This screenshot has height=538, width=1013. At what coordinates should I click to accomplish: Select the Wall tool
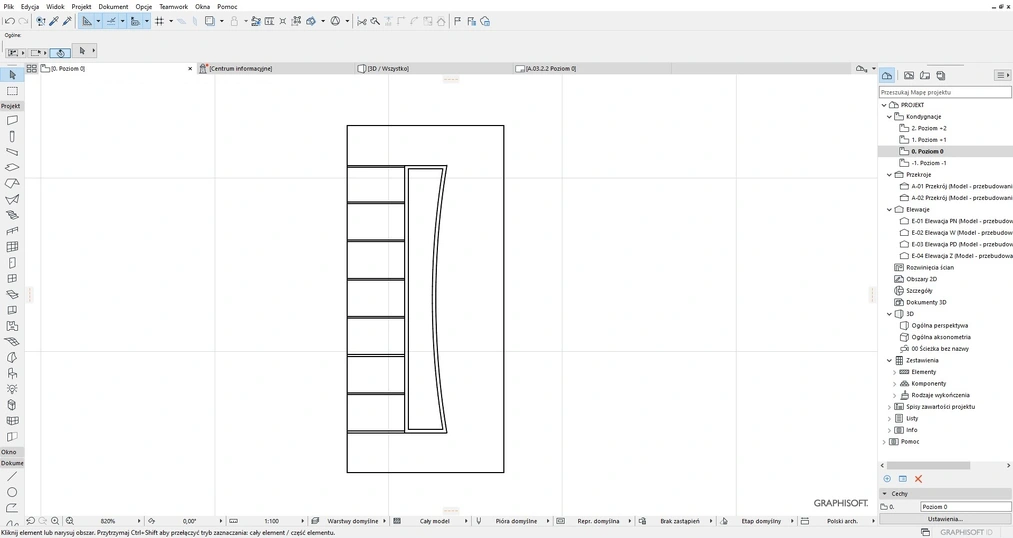coord(12,120)
